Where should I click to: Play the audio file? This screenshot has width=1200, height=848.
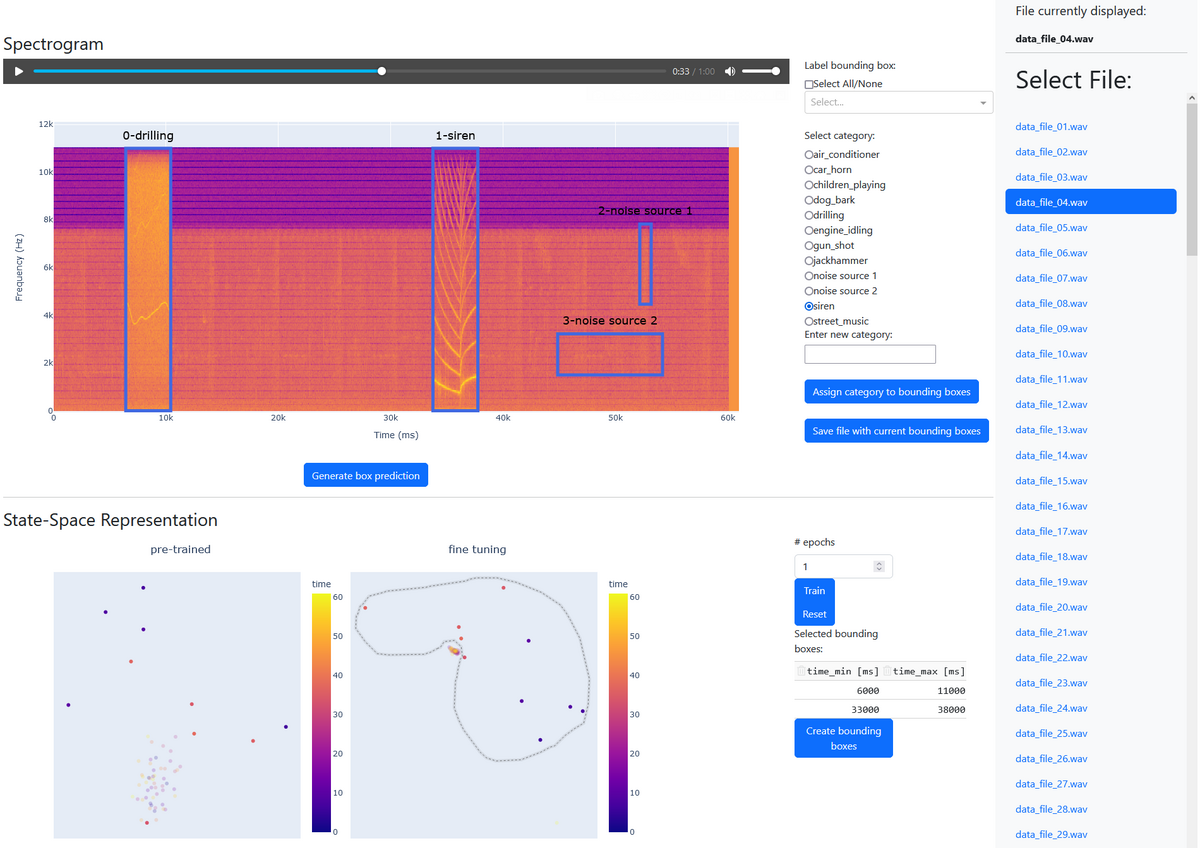[x=18, y=71]
